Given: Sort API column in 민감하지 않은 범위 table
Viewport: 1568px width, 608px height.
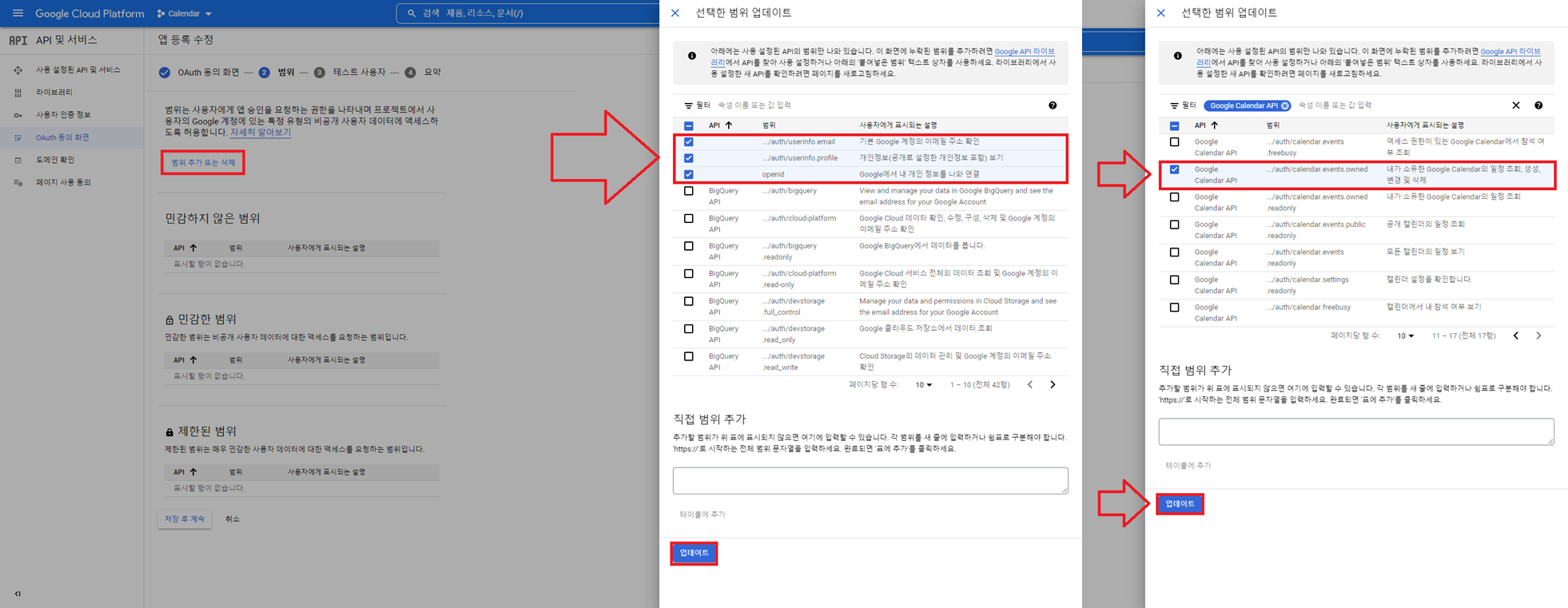Looking at the screenshot, I should [x=193, y=248].
